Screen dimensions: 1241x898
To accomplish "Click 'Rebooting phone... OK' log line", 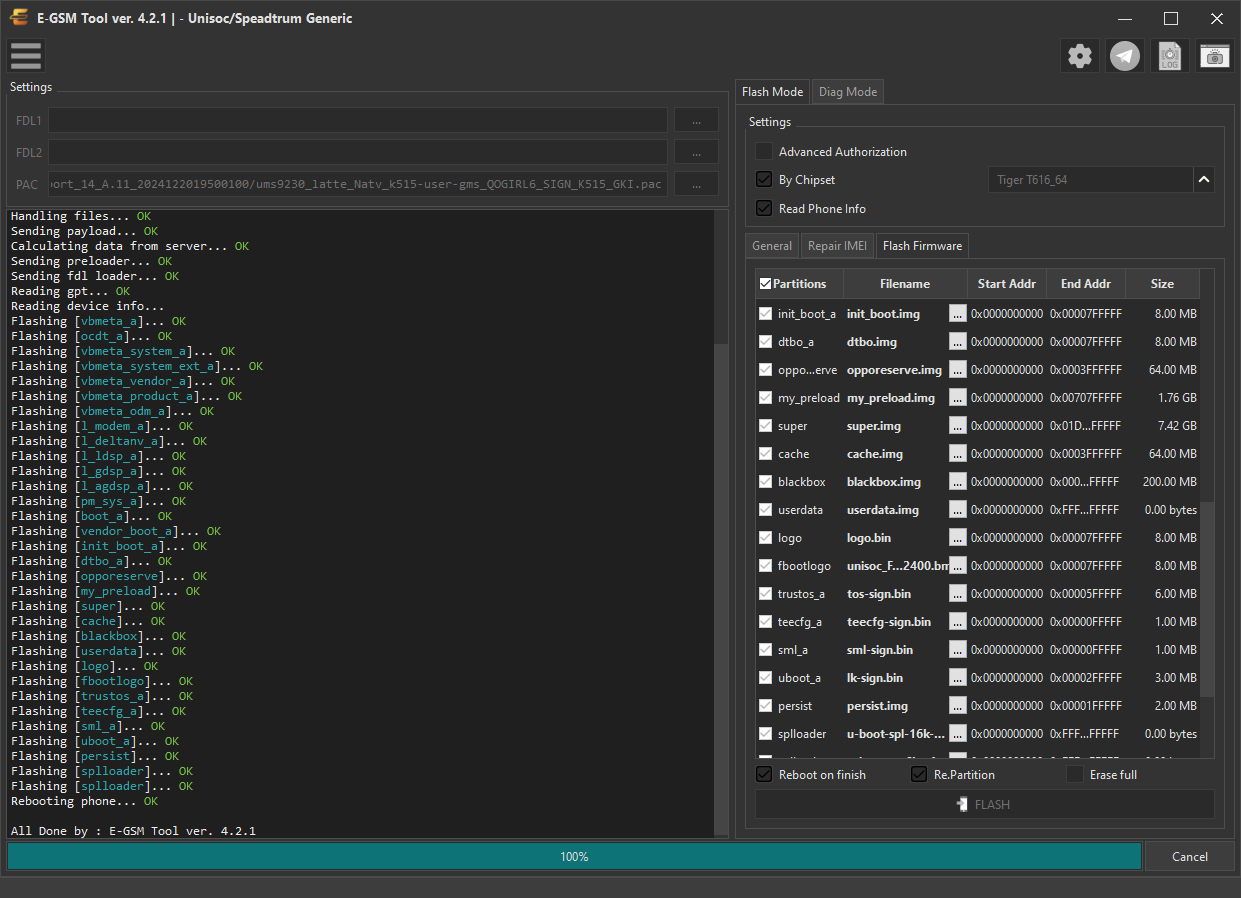I will point(84,801).
